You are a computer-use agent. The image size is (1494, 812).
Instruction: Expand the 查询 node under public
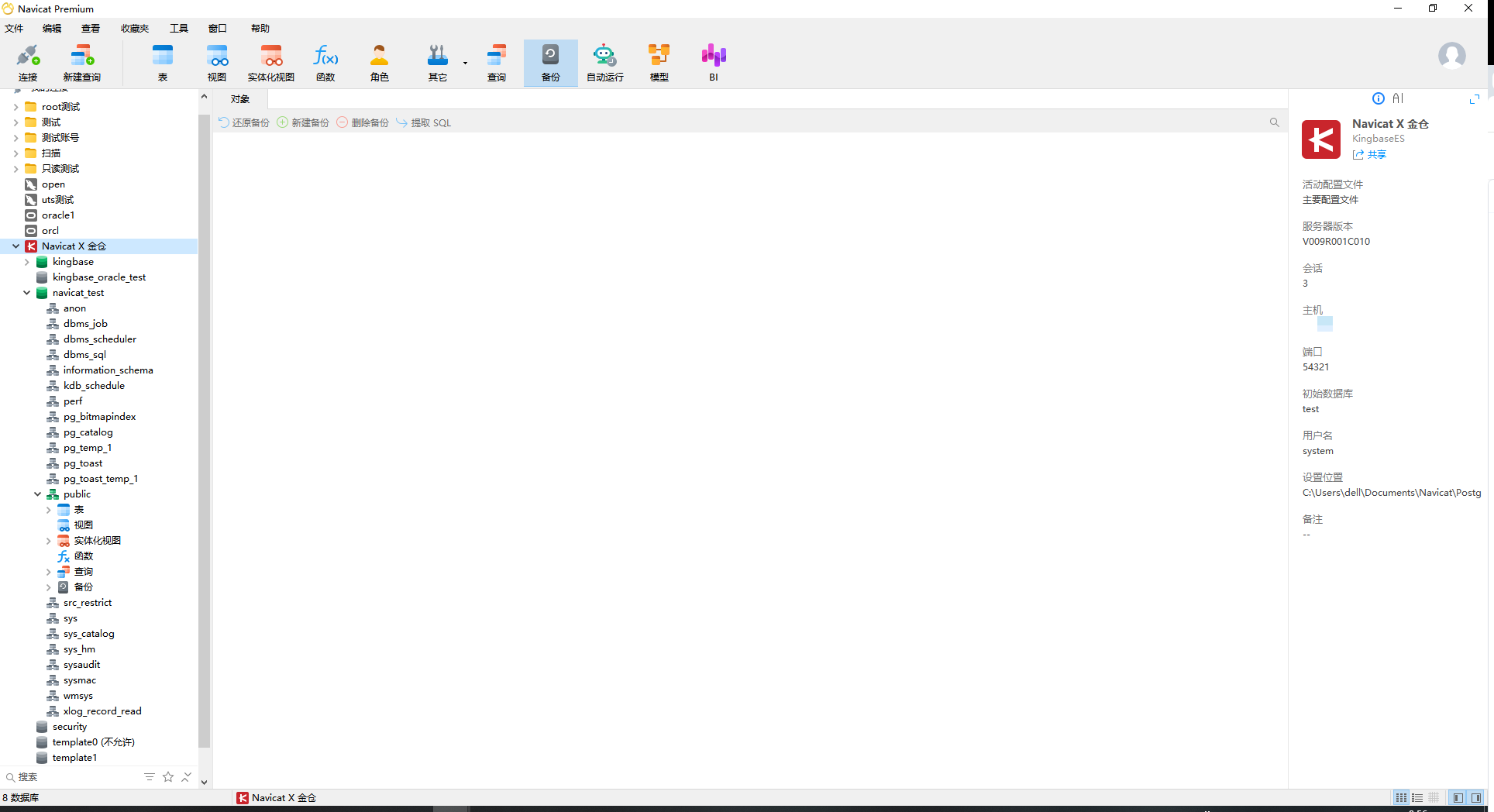(49, 572)
